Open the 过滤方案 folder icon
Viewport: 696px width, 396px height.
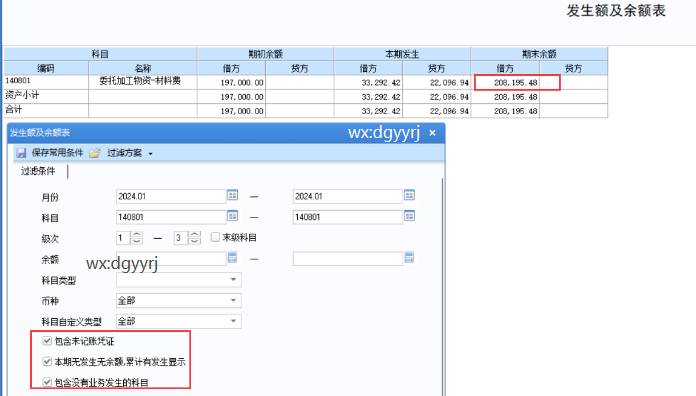tap(95, 153)
